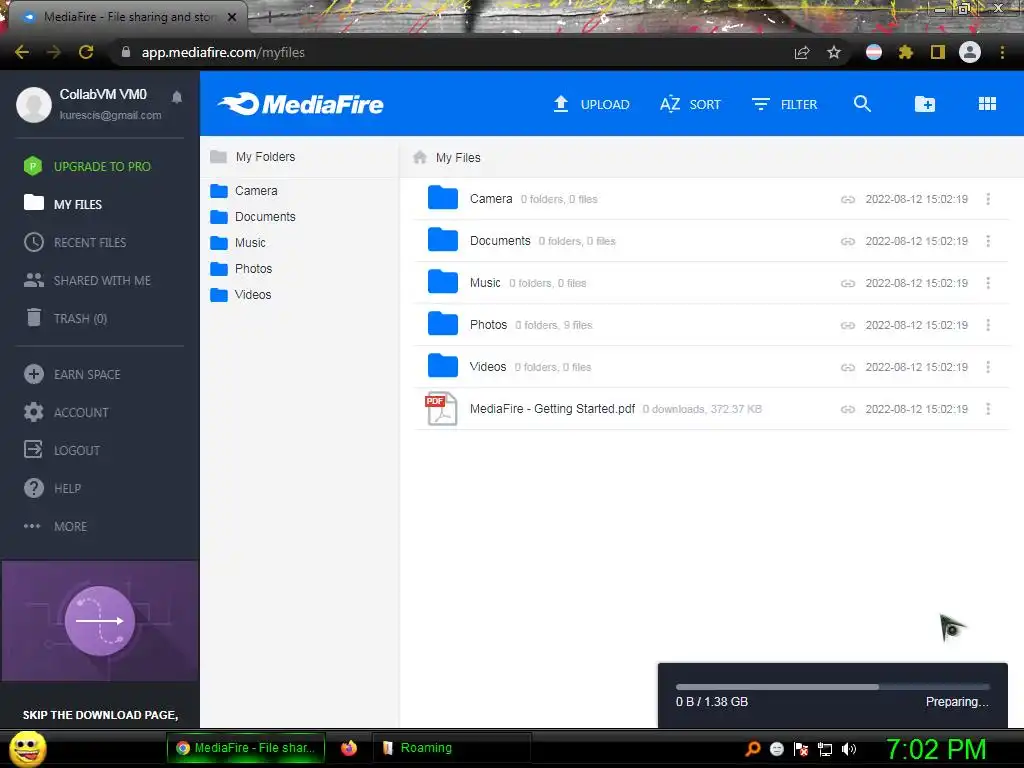This screenshot has width=1024, height=768.
Task: Click the Documents folder icon in file list
Action: (x=442, y=240)
